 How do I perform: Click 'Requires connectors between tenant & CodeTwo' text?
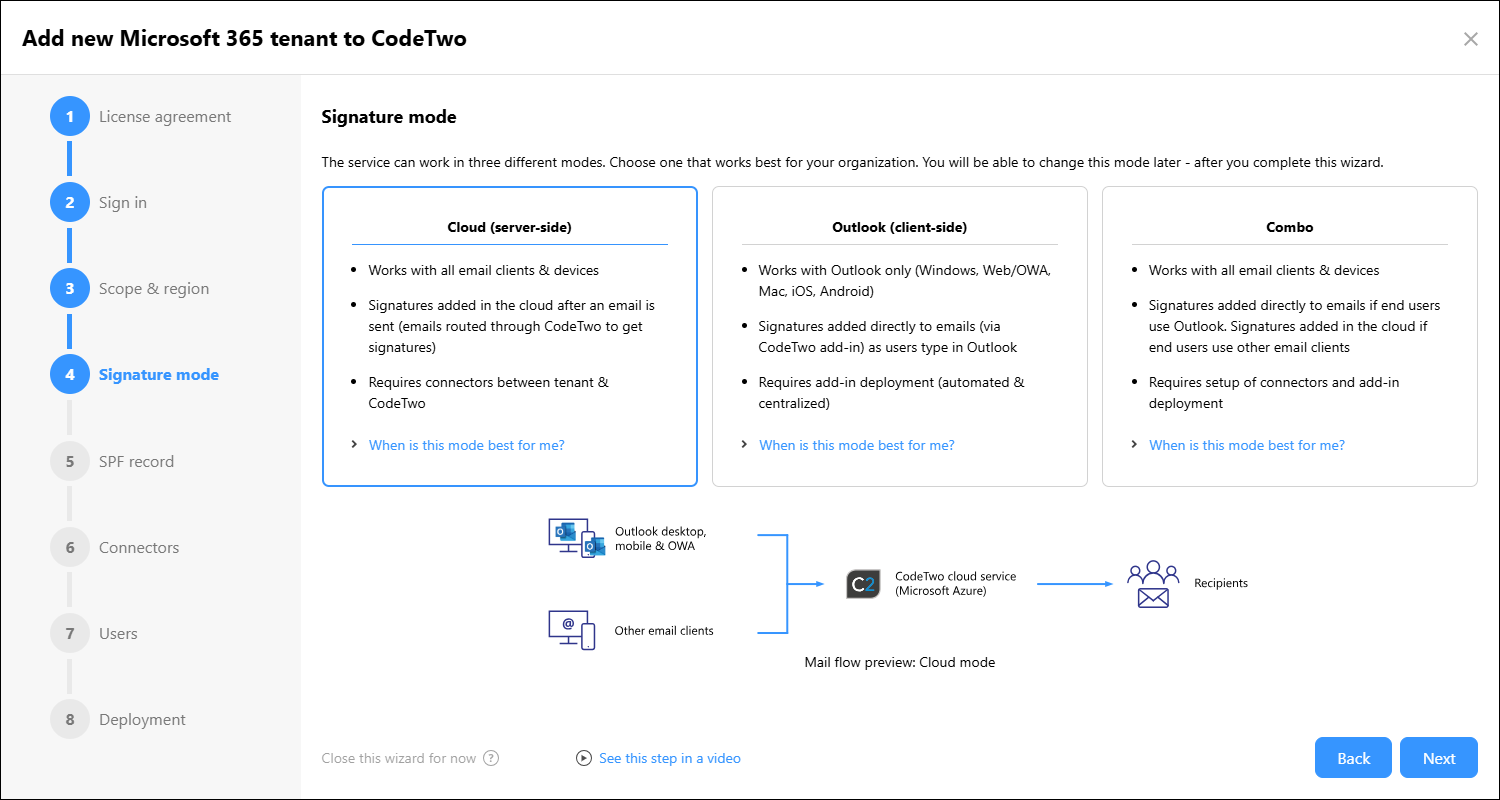click(x=489, y=393)
